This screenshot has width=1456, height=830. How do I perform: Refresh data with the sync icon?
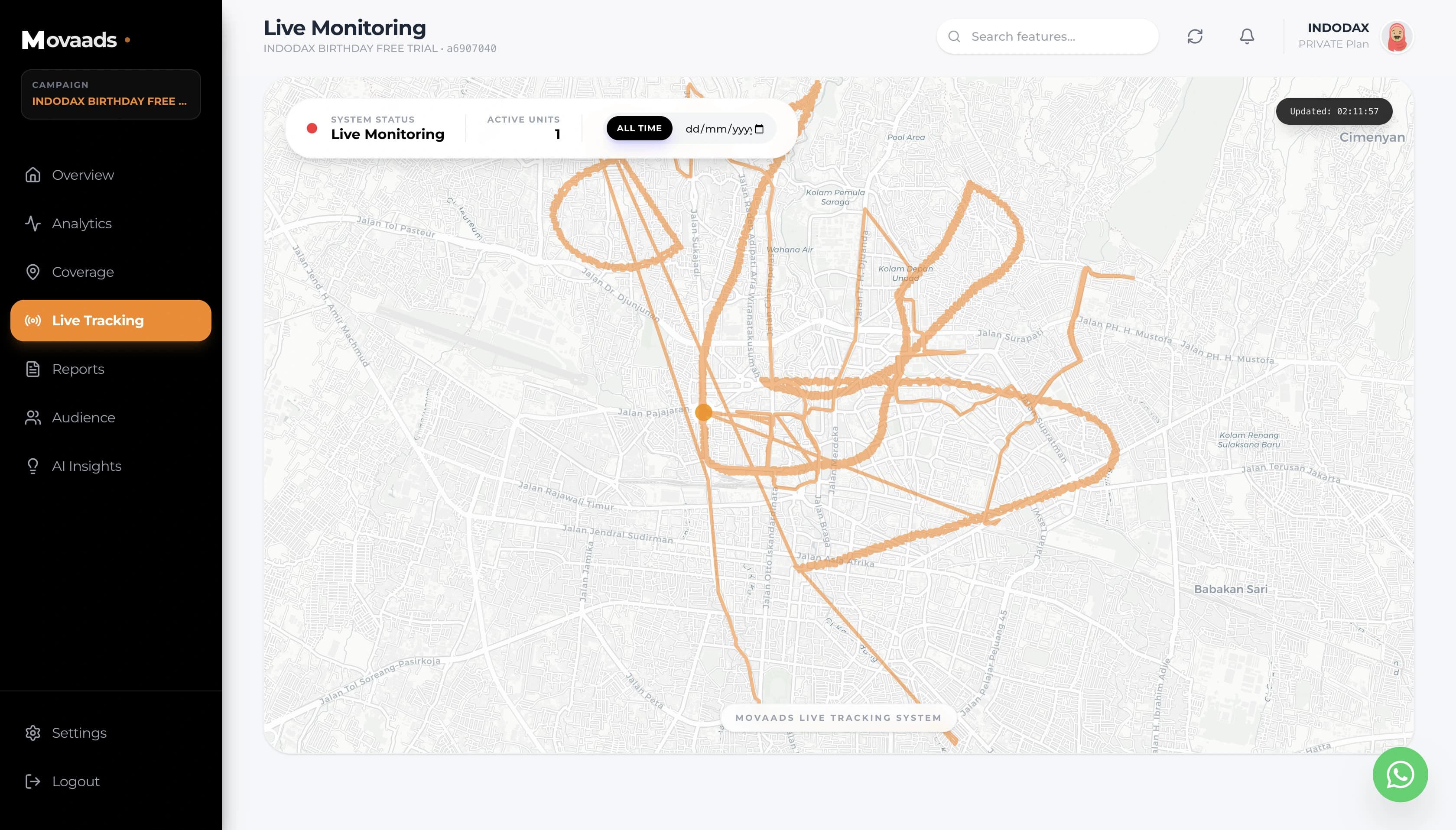[1195, 36]
